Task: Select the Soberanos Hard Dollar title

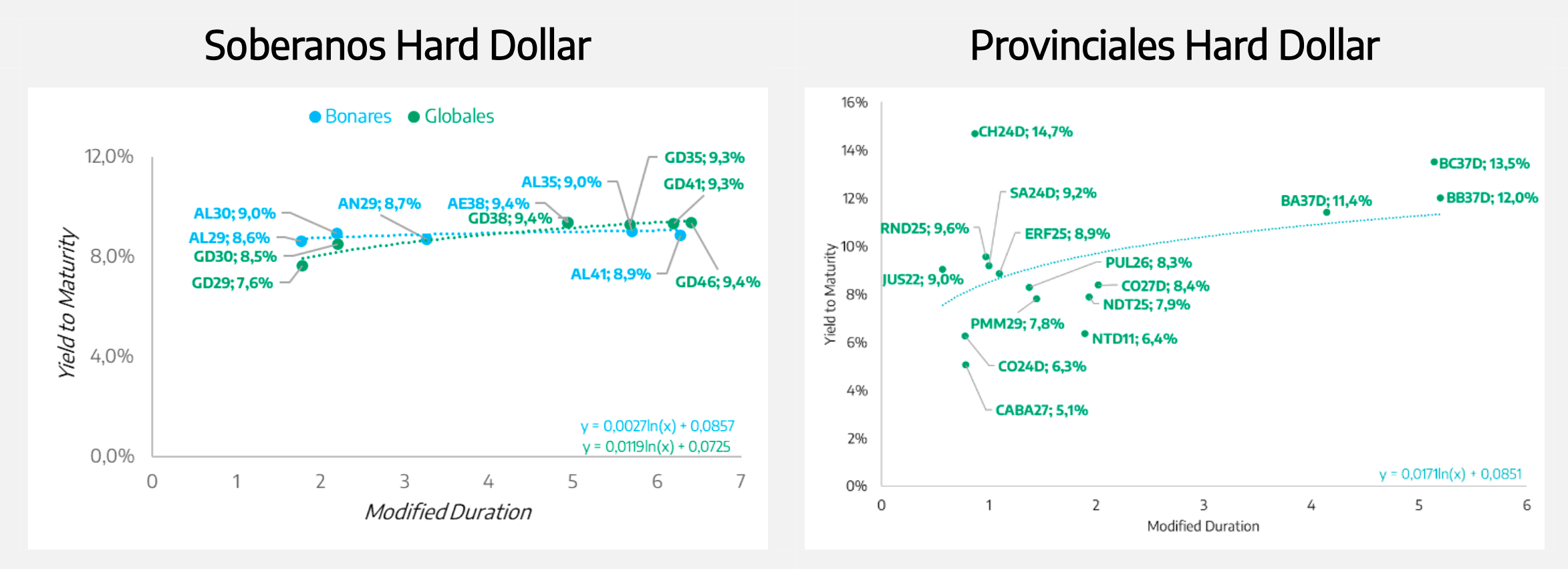Action: [398, 45]
